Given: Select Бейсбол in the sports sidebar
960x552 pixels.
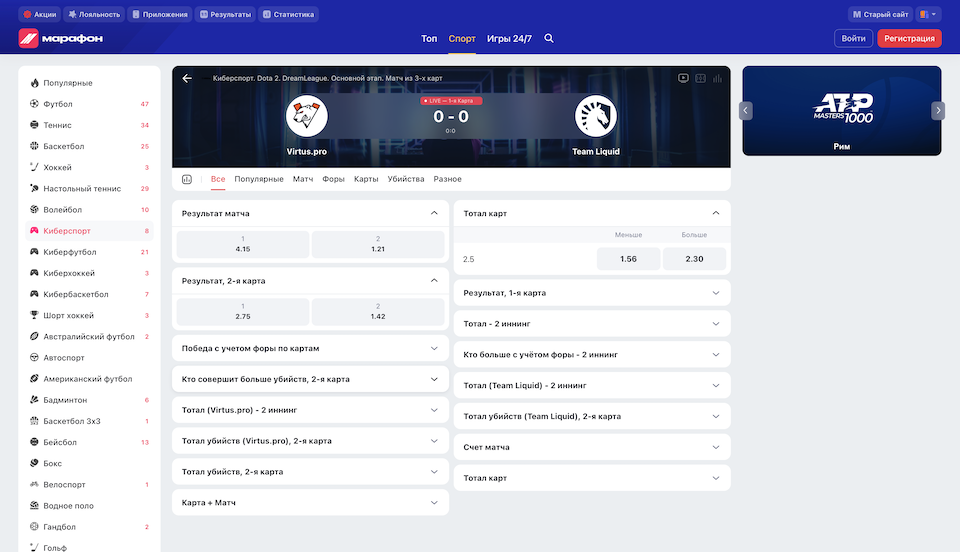Looking at the screenshot, I should click(89, 442).
